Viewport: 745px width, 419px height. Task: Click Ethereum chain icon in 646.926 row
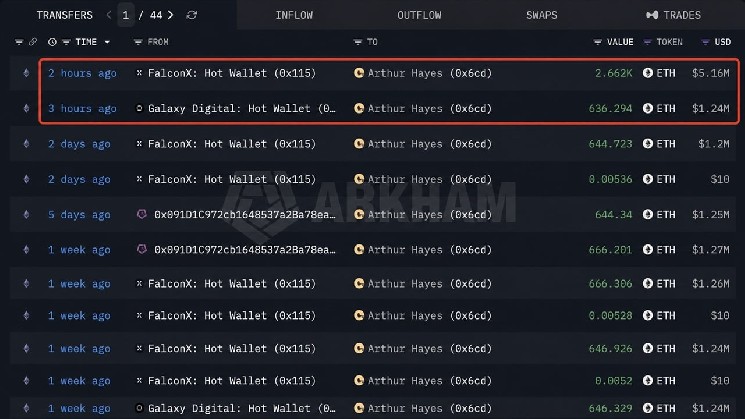26,348
